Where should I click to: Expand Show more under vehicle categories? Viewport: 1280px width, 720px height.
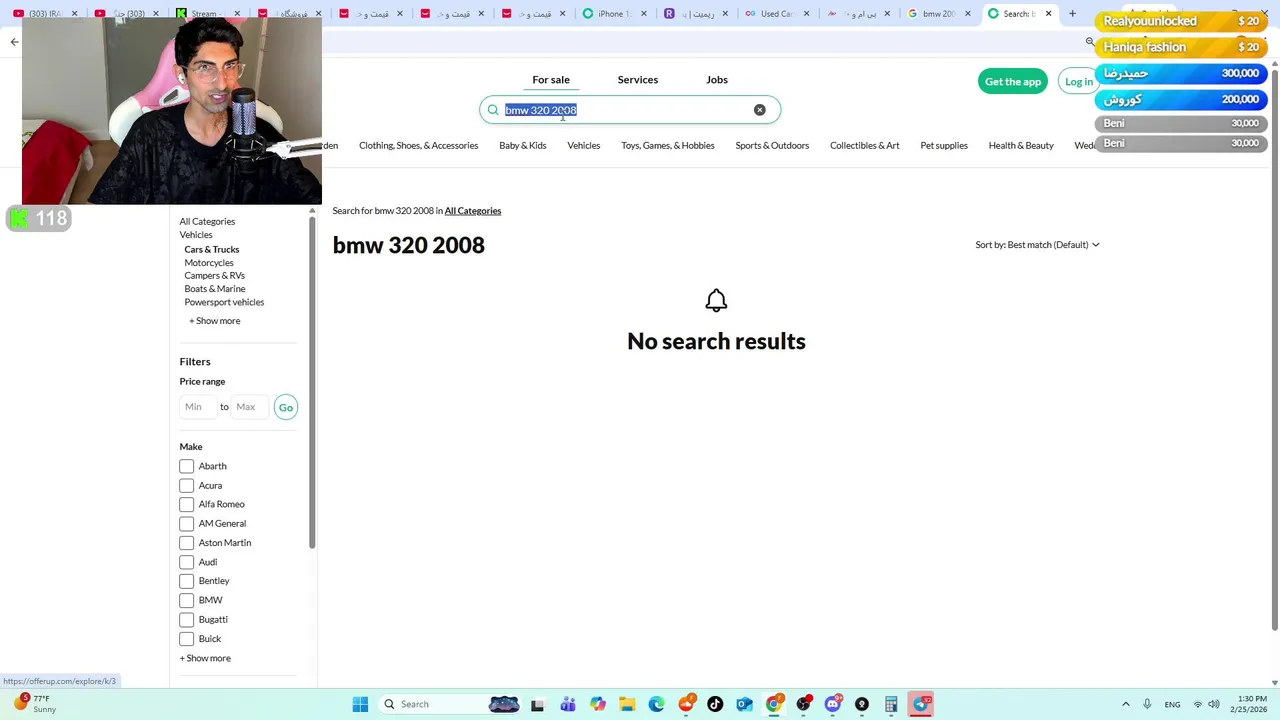click(215, 321)
